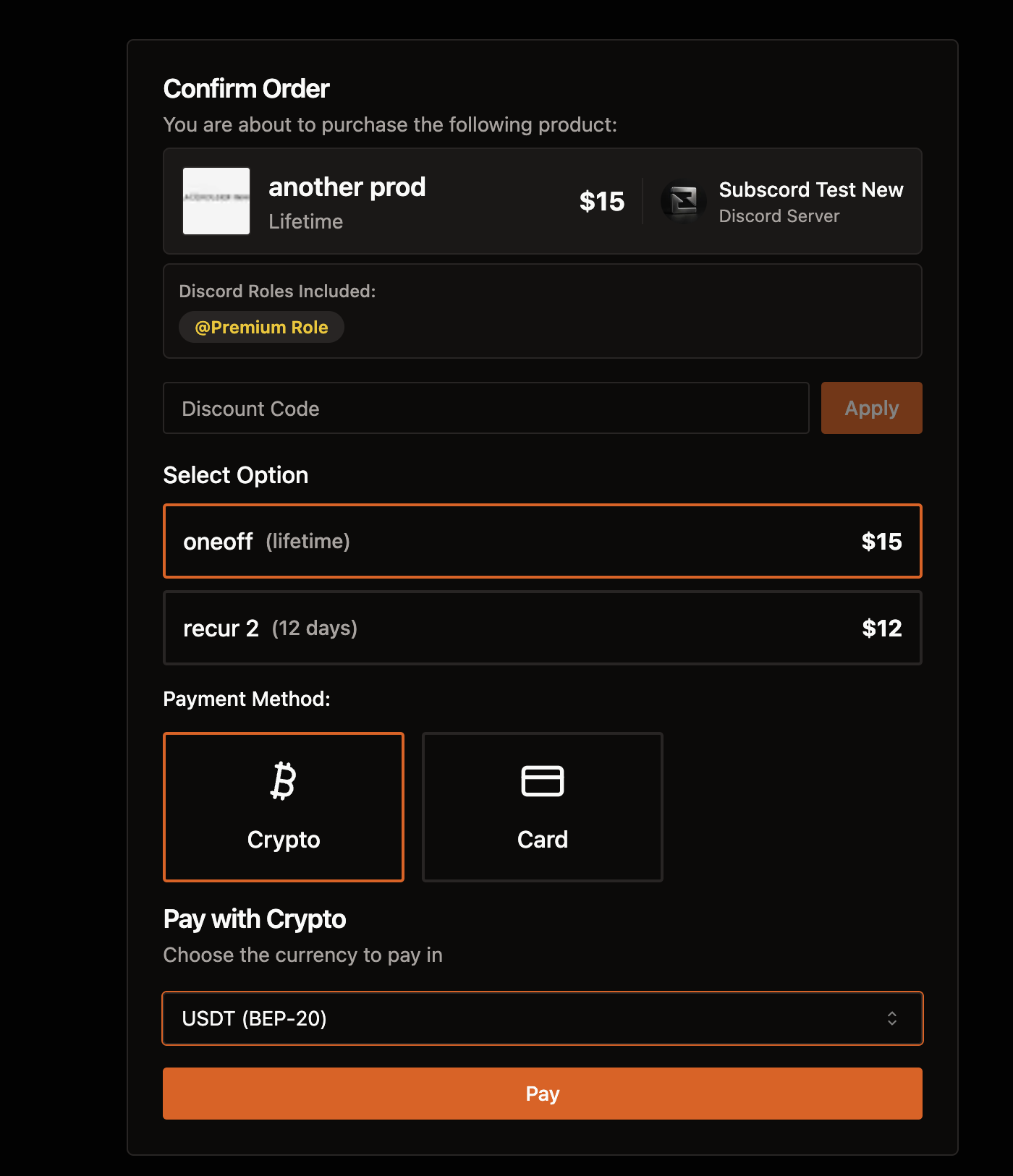Click the Subscord Test New server avatar
The height and width of the screenshot is (1176, 1013).
(x=683, y=201)
